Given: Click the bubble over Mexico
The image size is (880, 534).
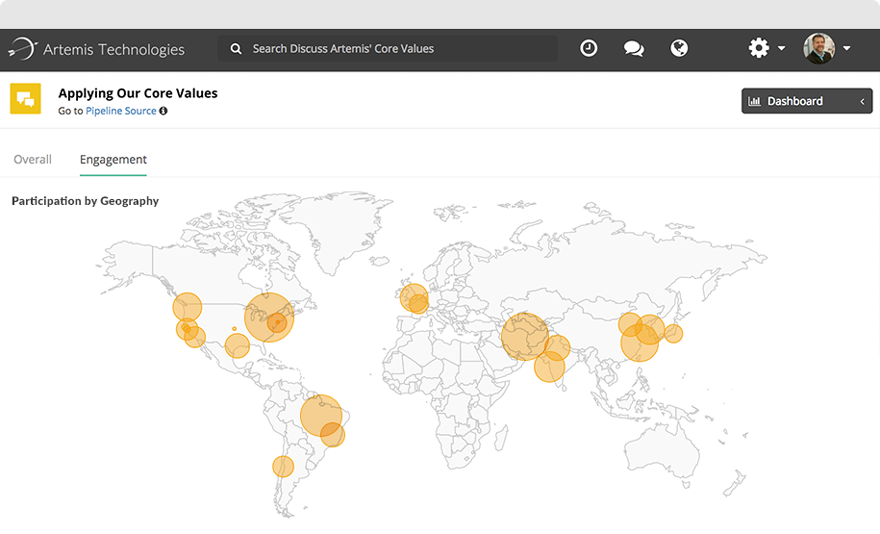Looking at the screenshot, I should pos(237,345).
